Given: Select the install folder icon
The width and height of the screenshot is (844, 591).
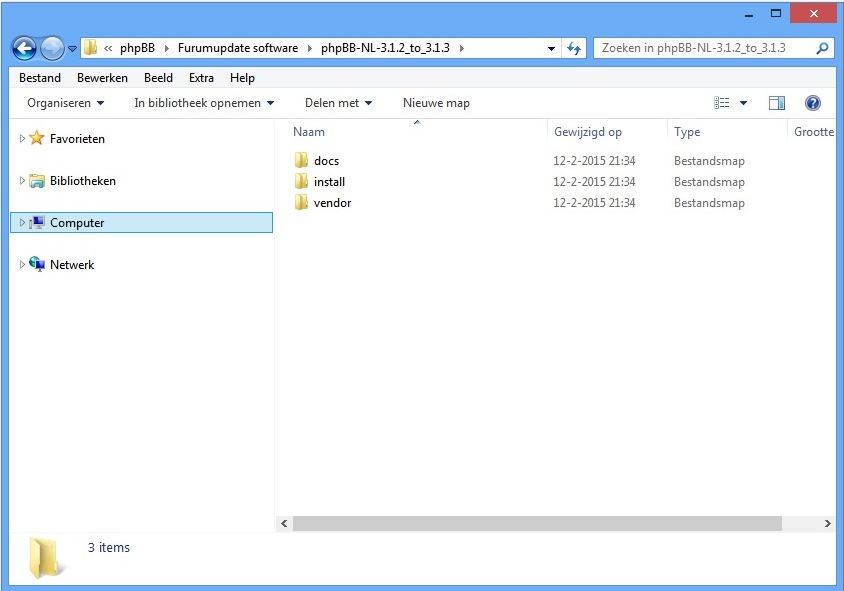Looking at the screenshot, I should (301, 181).
